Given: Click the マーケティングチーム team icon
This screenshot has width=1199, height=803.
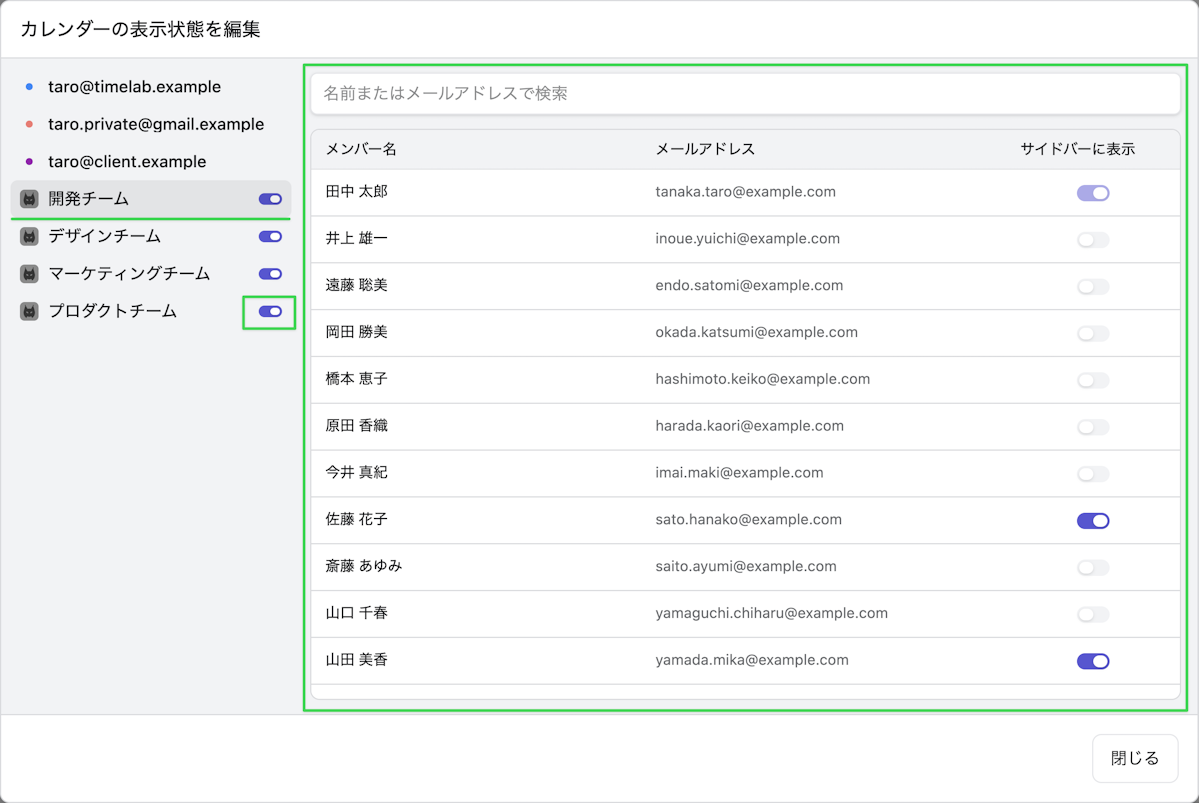Looking at the screenshot, I should pos(29,274).
